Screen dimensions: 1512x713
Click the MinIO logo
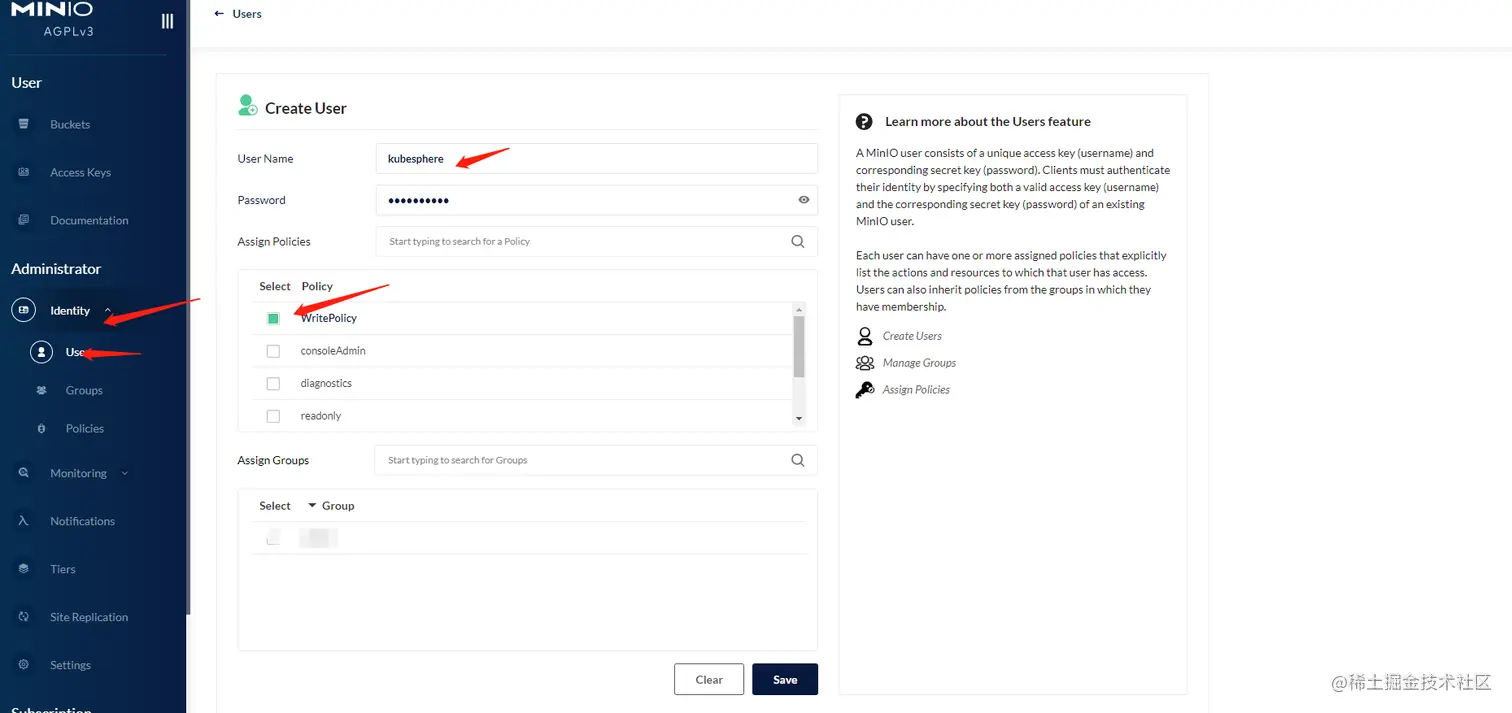pos(52,9)
